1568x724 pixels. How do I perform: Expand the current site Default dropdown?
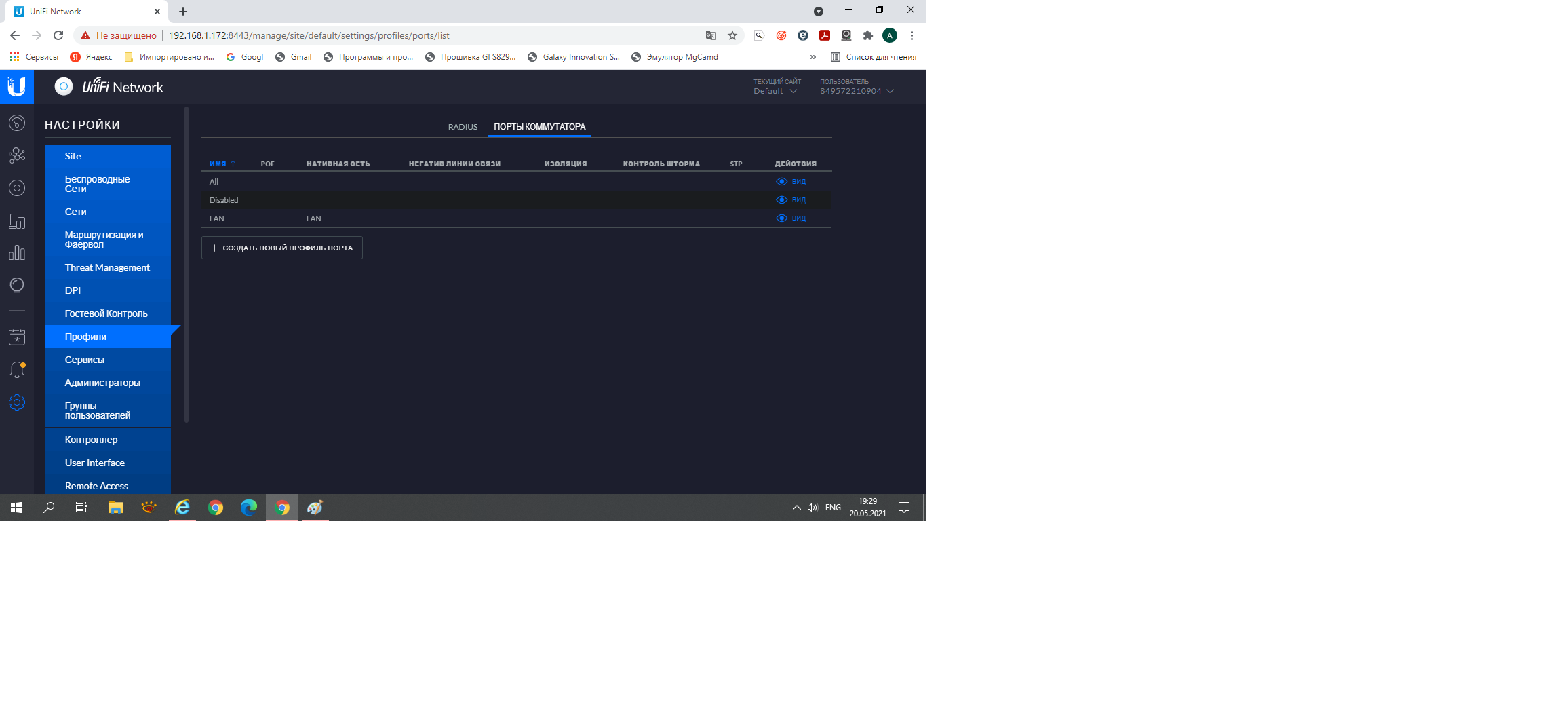(x=775, y=91)
